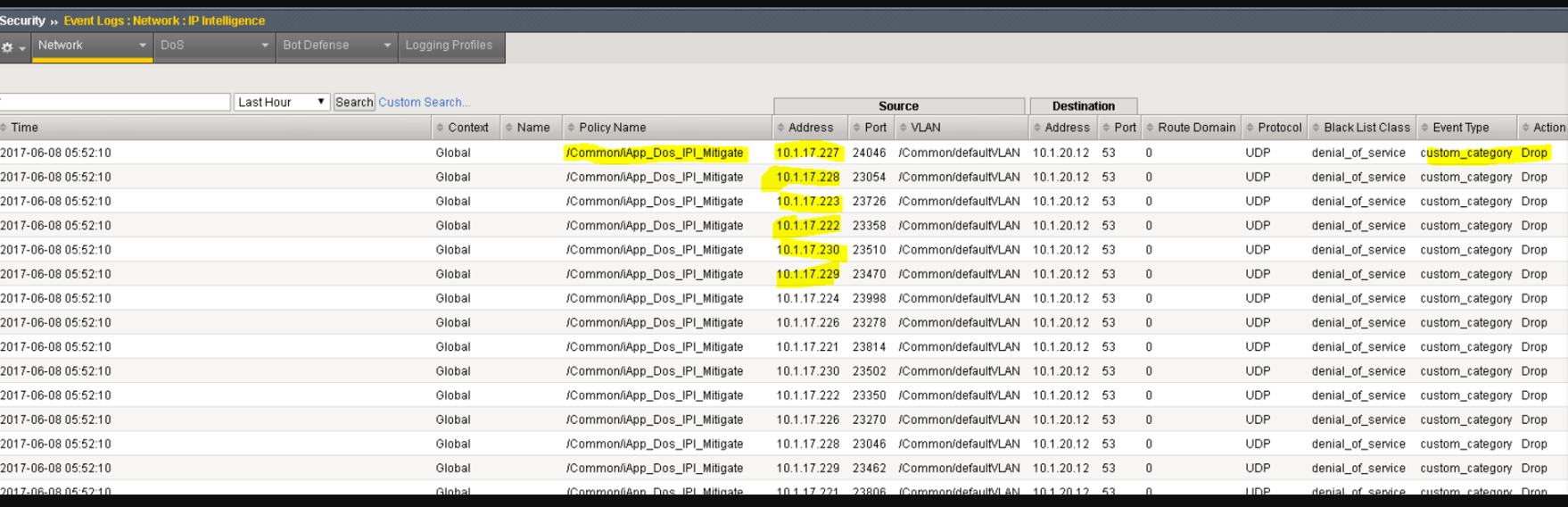Expand the Network tab dropdown arrow
Viewport: 1568px width, 507px height.
click(x=142, y=46)
